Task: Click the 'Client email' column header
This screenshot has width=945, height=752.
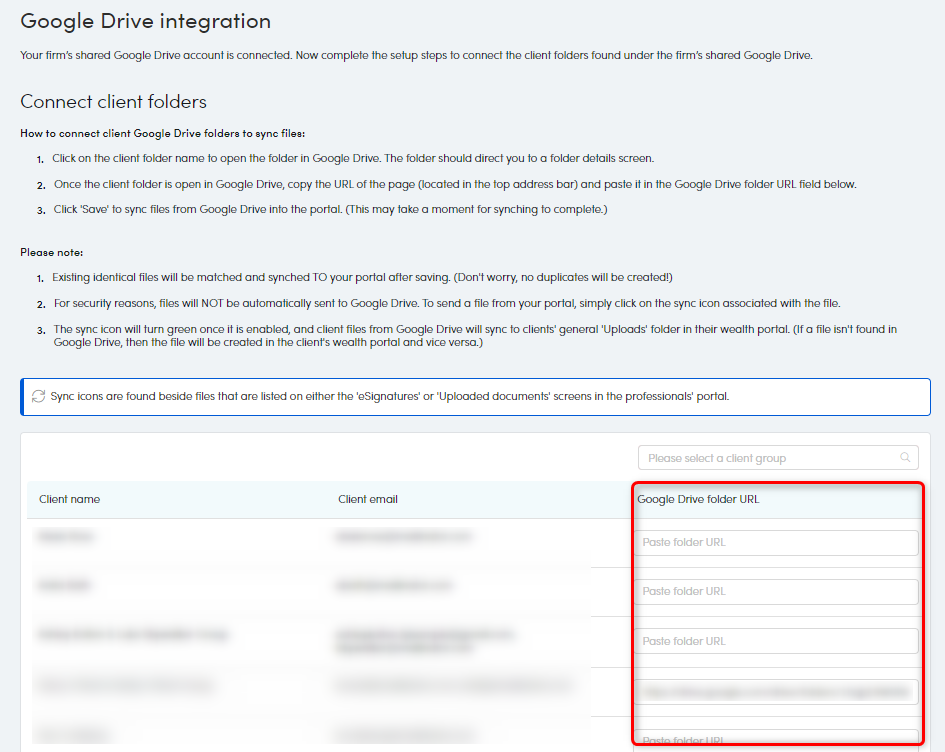Action: tap(368, 499)
